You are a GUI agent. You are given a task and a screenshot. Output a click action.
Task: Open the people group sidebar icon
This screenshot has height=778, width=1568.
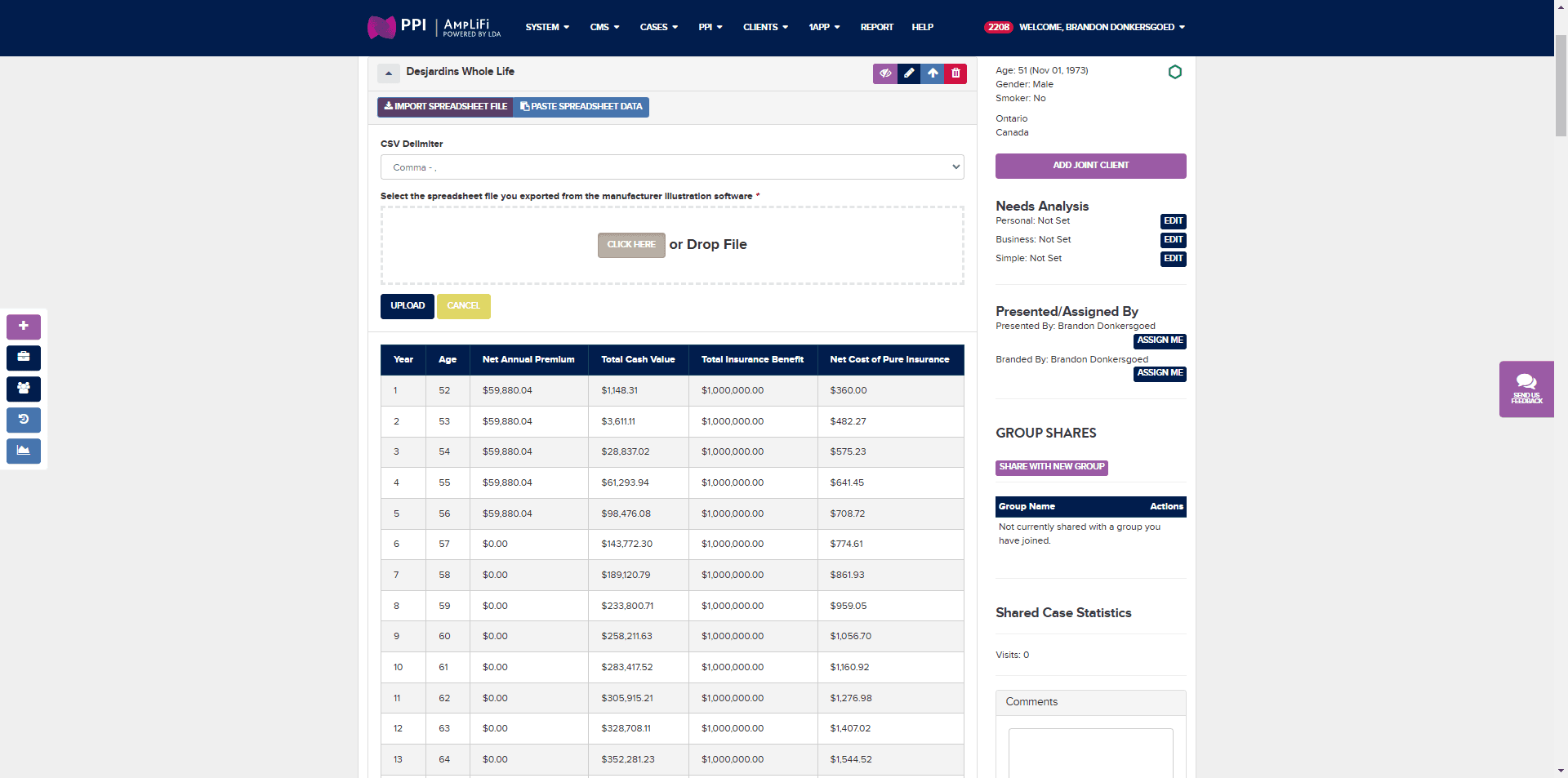click(24, 389)
